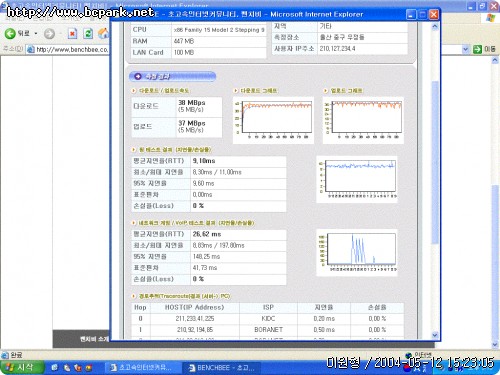Expand the Back button history dropdown arrow

[36, 33]
